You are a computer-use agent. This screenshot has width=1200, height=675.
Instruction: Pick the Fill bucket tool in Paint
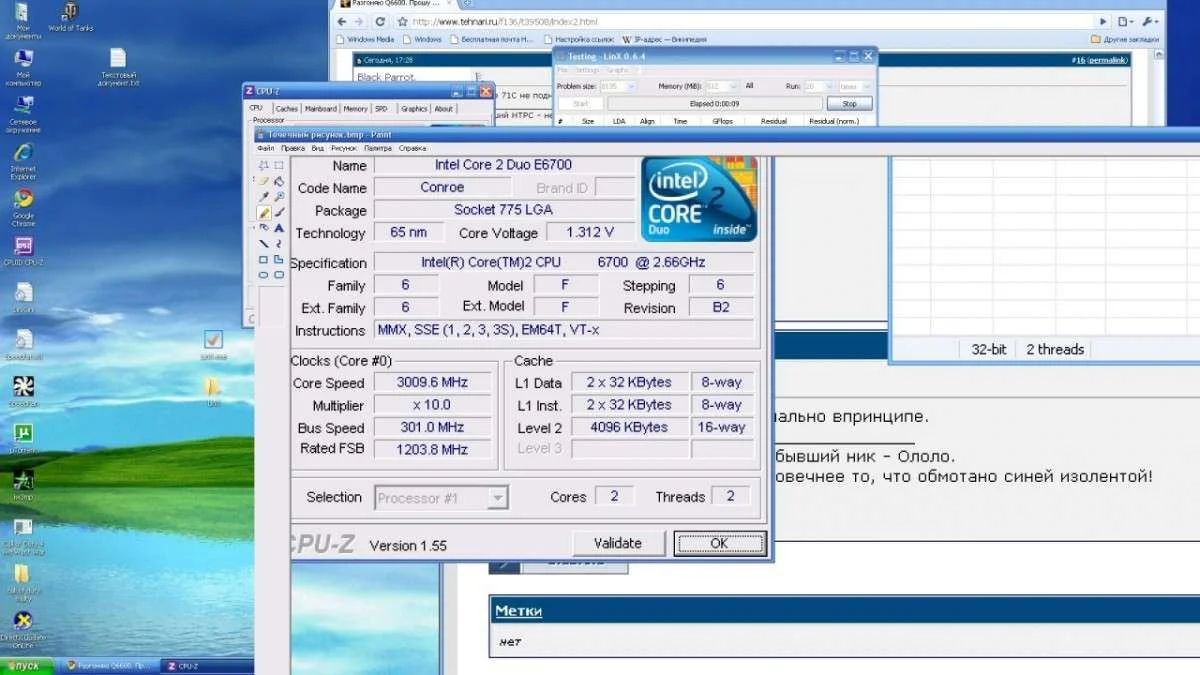click(279, 181)
